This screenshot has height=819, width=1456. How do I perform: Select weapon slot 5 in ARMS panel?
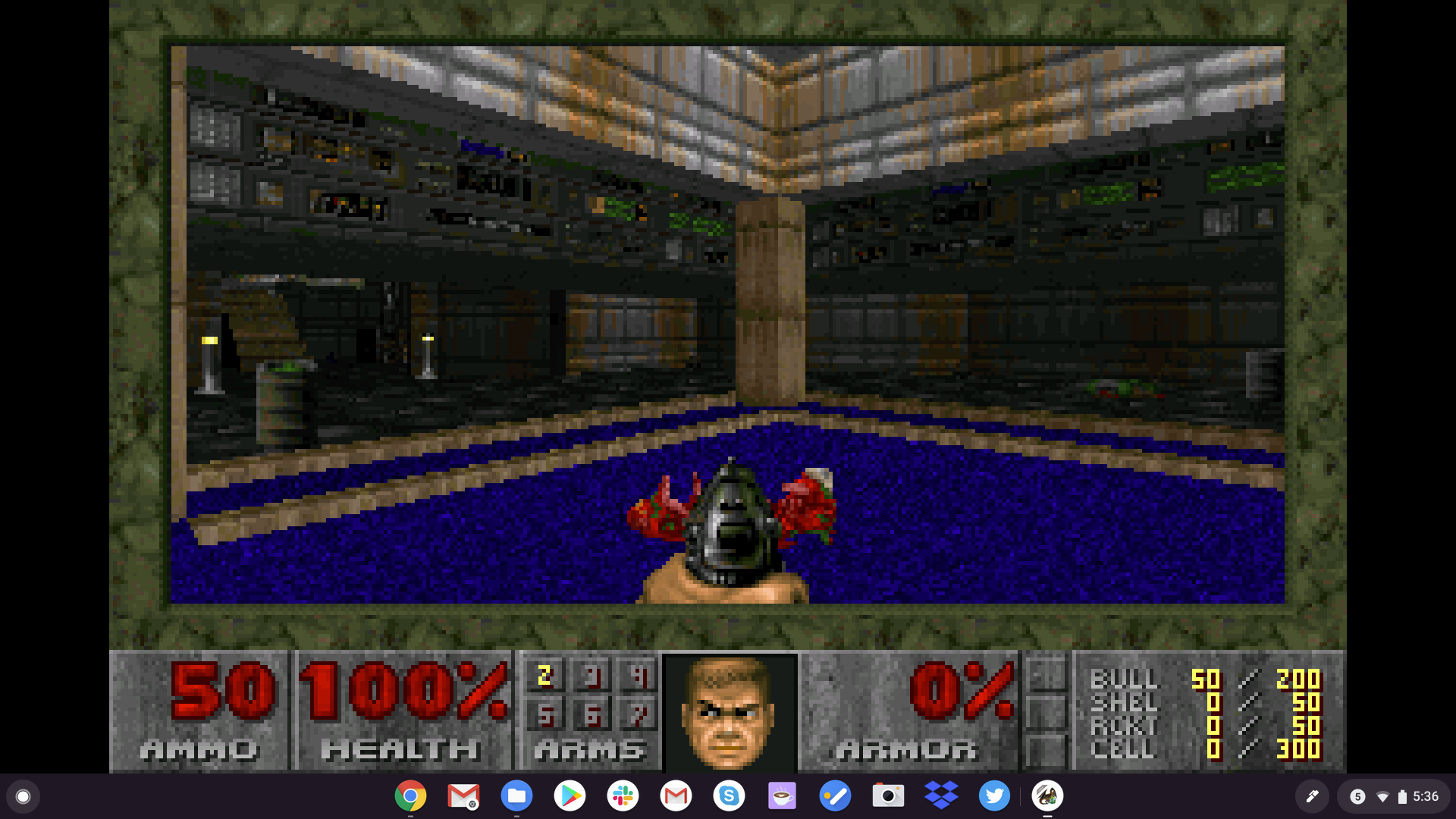click(546, 718)
